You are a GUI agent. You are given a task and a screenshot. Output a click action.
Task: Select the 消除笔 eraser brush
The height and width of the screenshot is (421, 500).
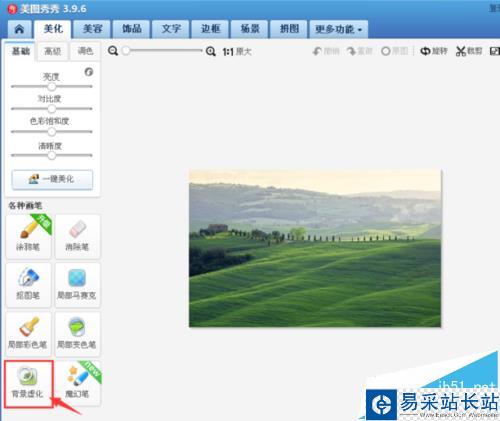(77, 236)
